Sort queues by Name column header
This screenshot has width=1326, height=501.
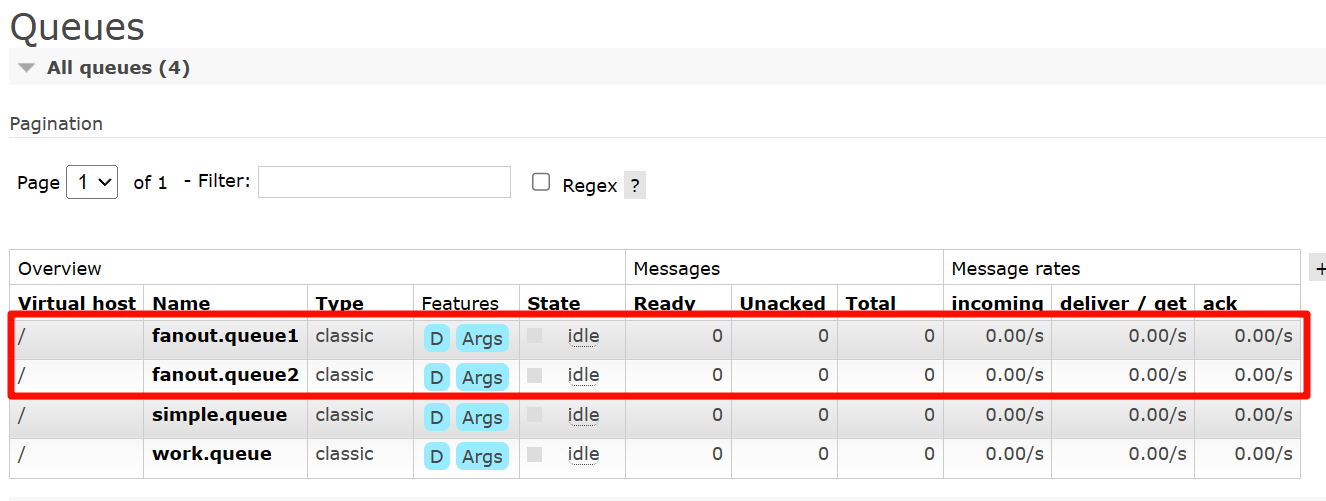[x=181, y=303]
